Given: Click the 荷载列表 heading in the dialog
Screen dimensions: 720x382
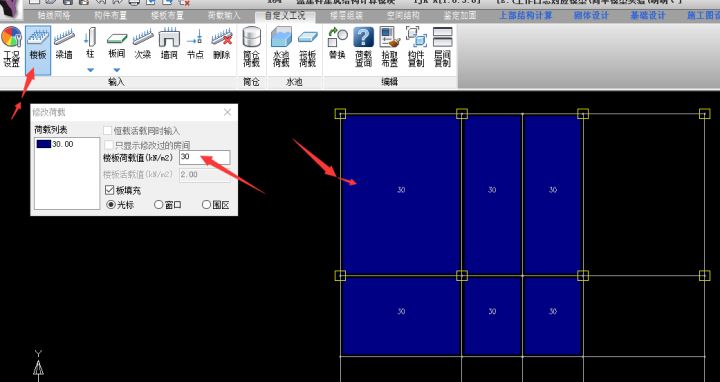Looking at the screenshot, I should [51, 130].
